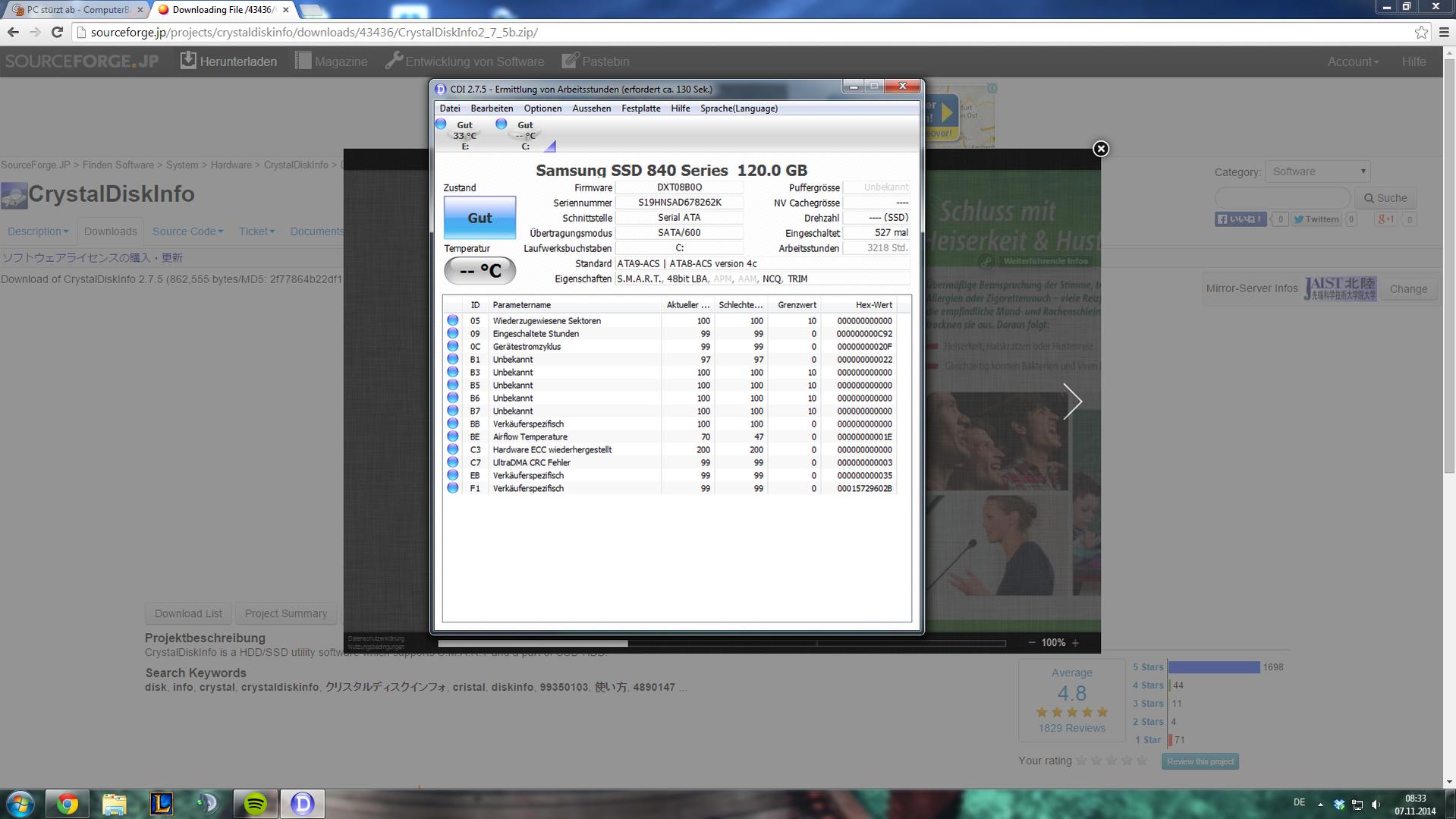Expand the Source Code dropdown tab

point(187,232)
